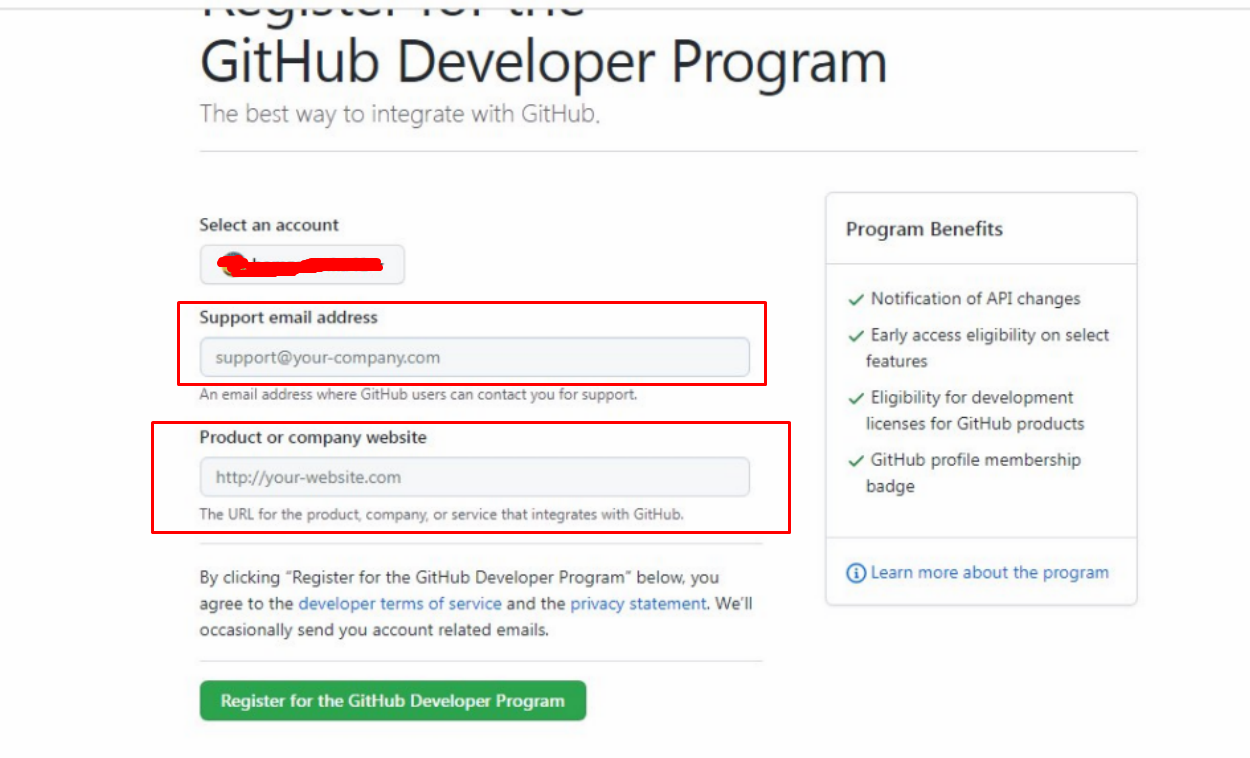Image resolution: width=1250 pixels, height=758 pixels.
Task: Click the hint about URL that integrates with GitHub
Action: click(441, 514)
